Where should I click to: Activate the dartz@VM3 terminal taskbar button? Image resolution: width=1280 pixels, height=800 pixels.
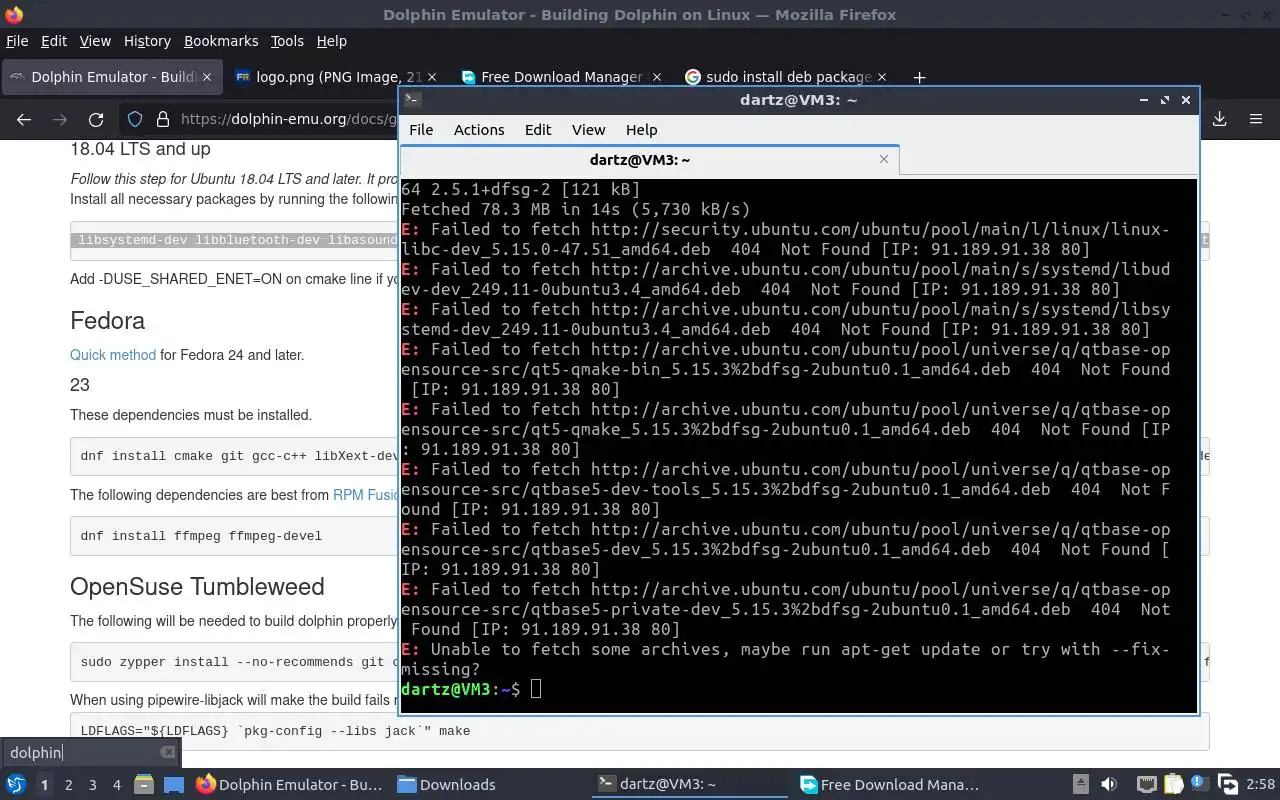(690, 785)
